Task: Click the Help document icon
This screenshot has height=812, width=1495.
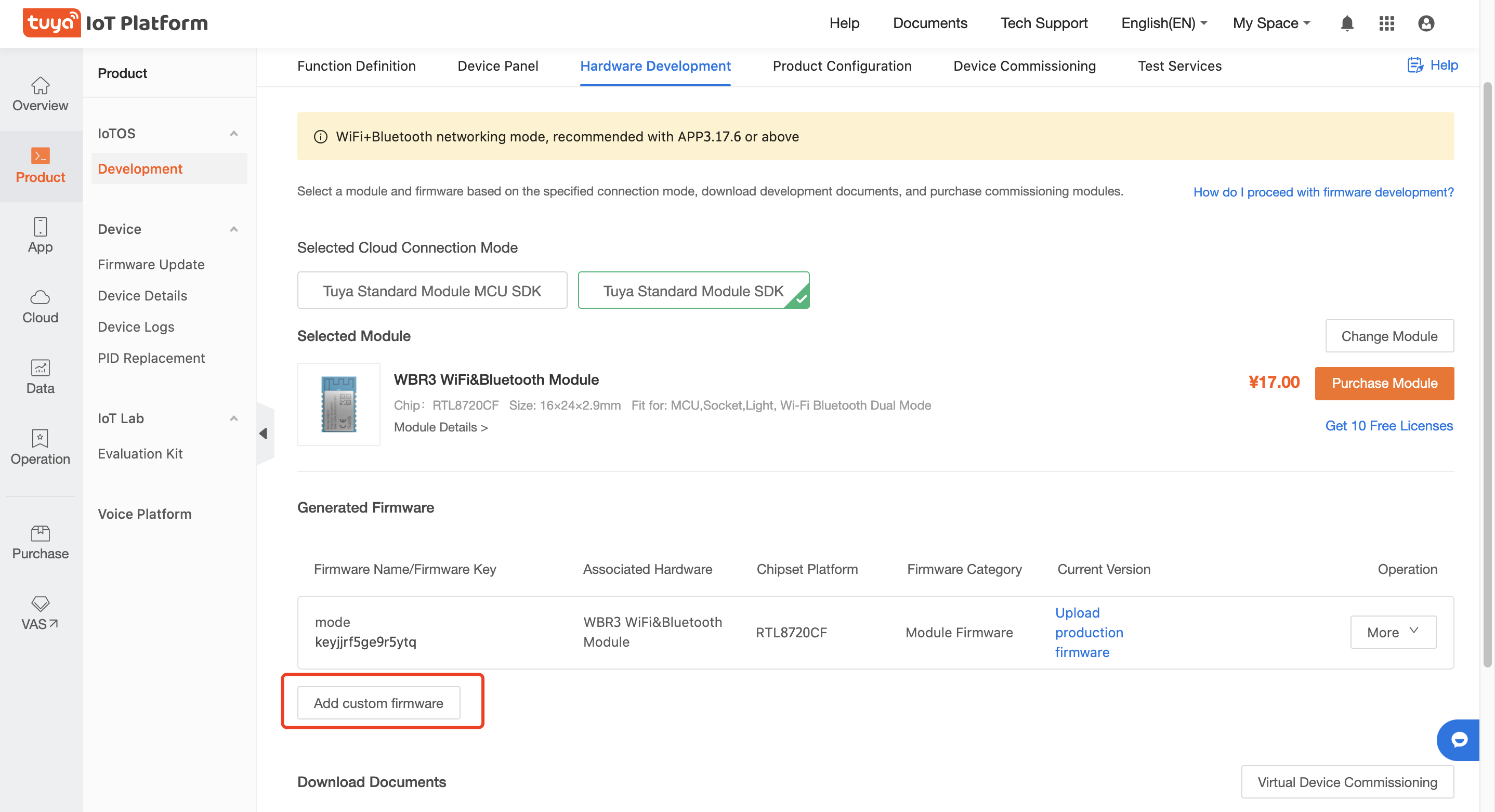Action: click(x=1415, y=65)
